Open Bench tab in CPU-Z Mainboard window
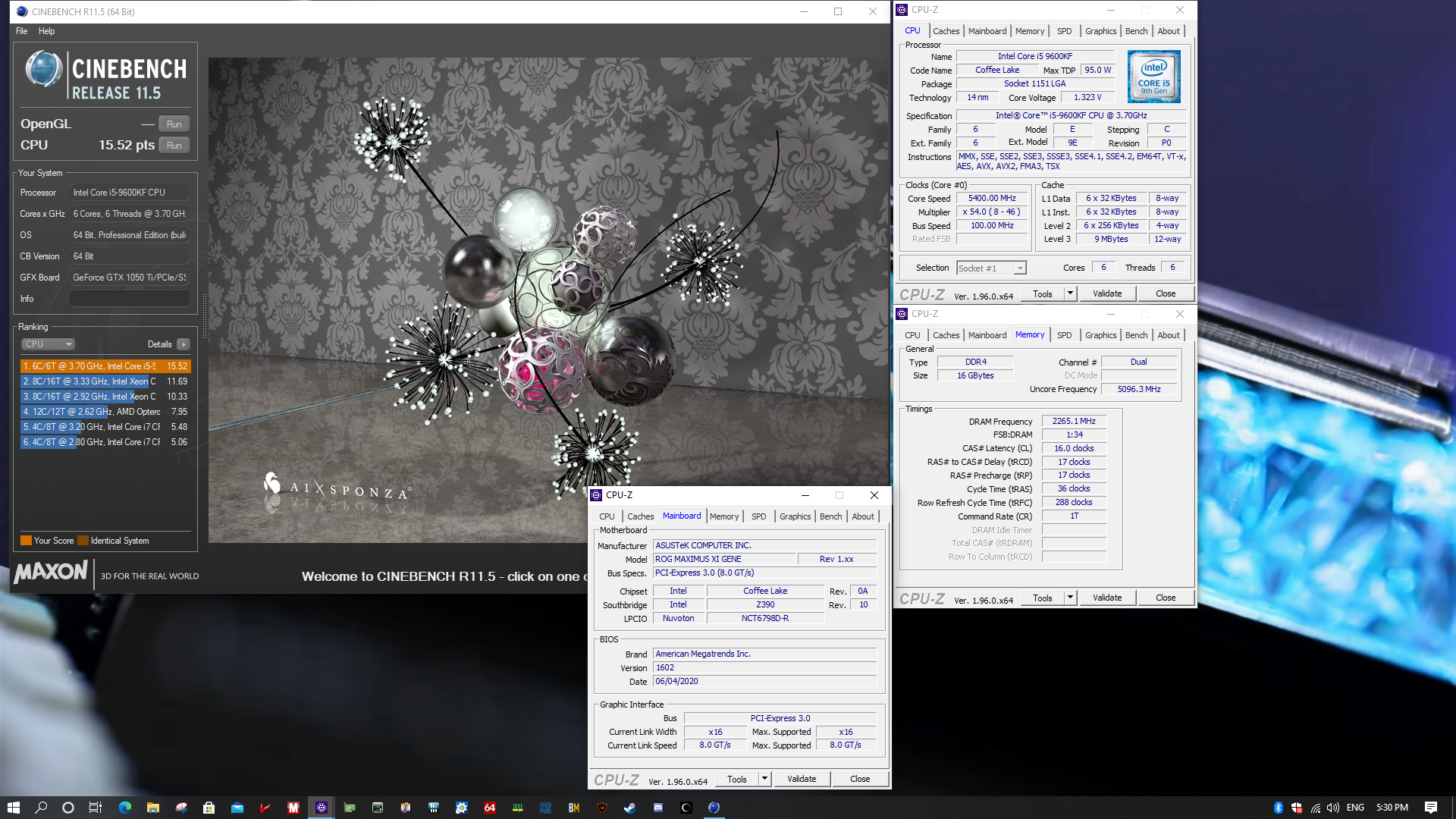Screen dimensions: 1456x819 coord(830,516)
